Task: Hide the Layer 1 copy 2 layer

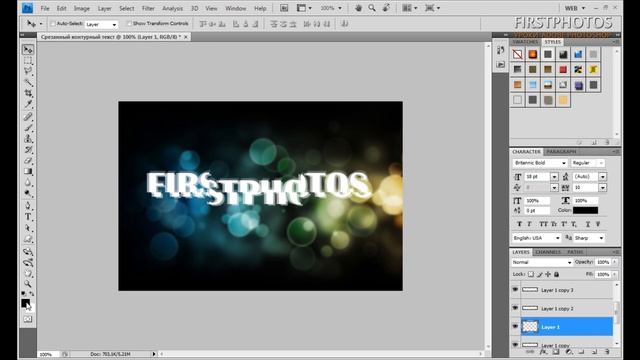Action: pyautogui.click(x=515, y=308)
